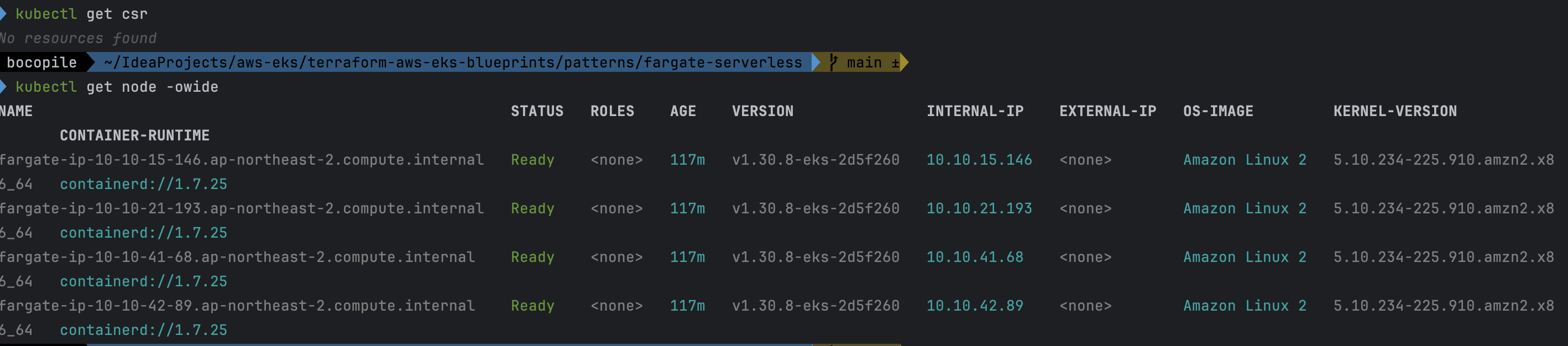Click internal IP address 10.10.21.193
1568x346 pixels.
point(978,208)
